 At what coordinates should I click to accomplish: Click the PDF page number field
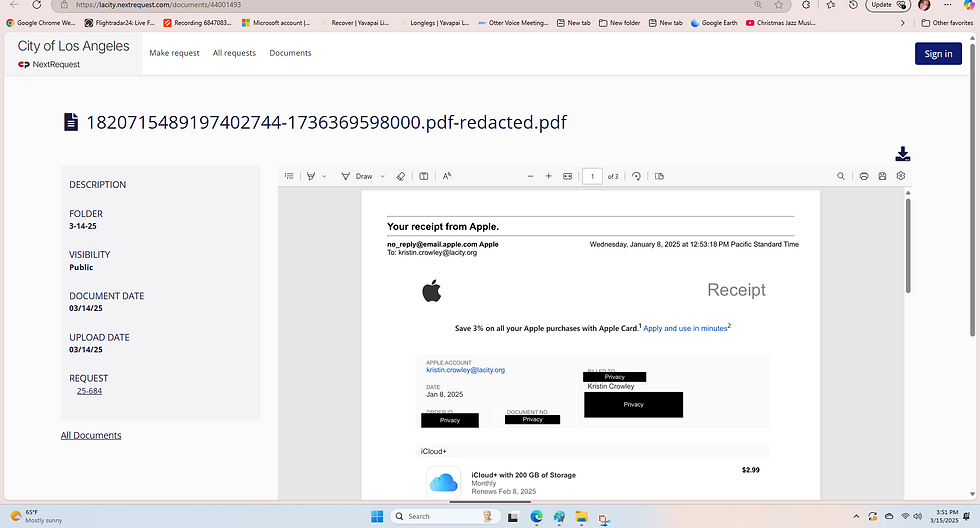592,176
